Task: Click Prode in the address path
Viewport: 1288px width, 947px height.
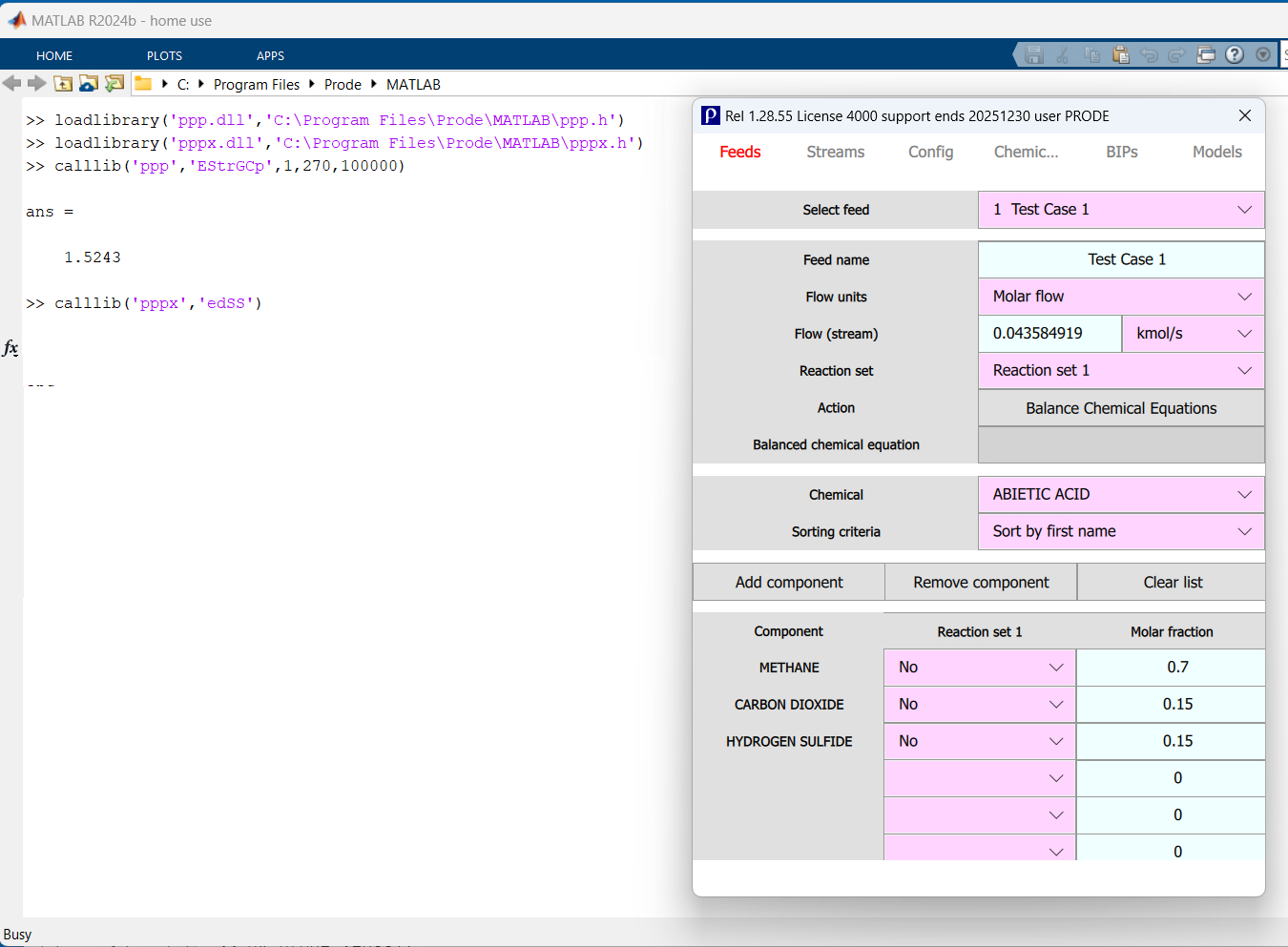Action: tap(343, 84)
